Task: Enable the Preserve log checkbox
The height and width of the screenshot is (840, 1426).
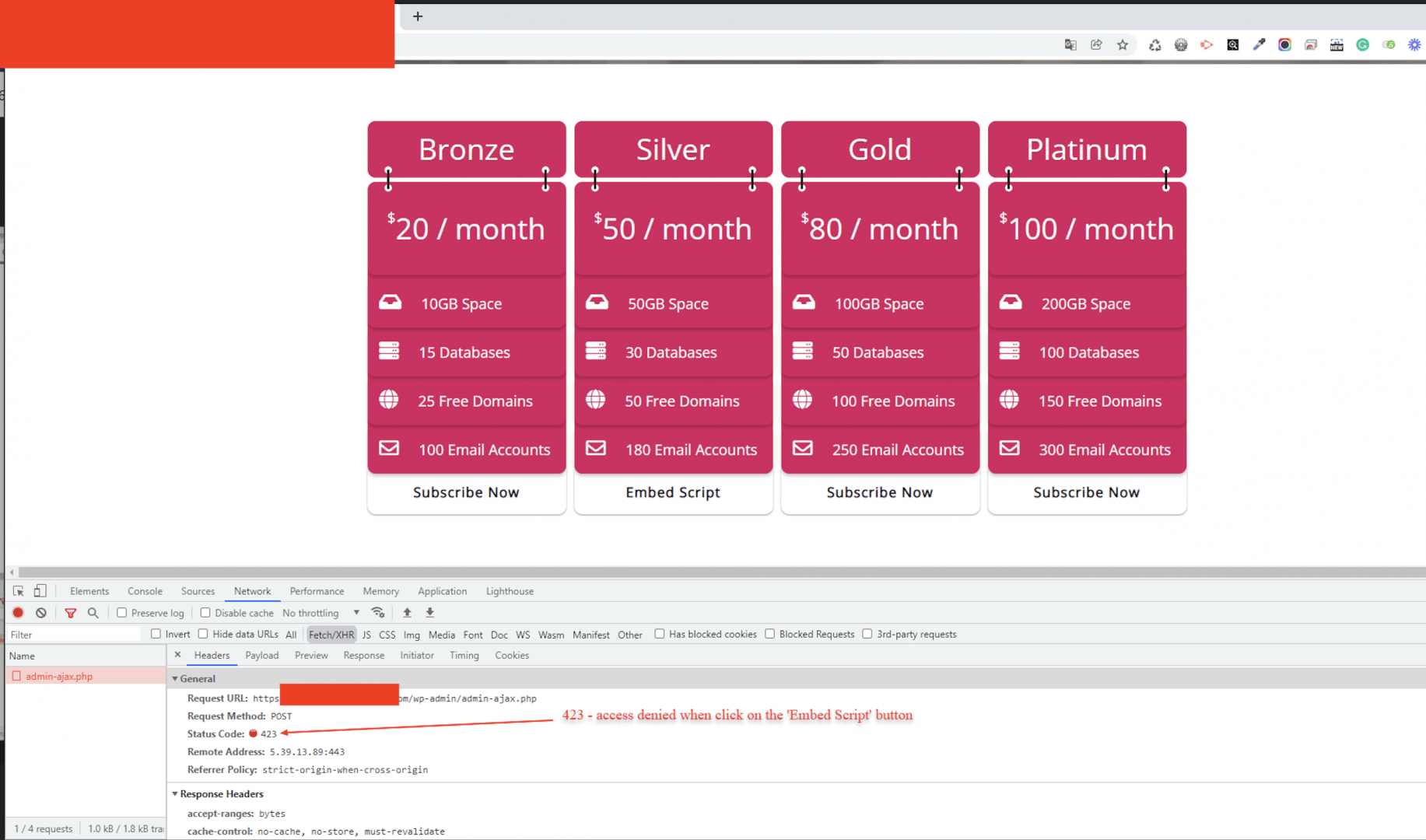Action: pos(122,613)
